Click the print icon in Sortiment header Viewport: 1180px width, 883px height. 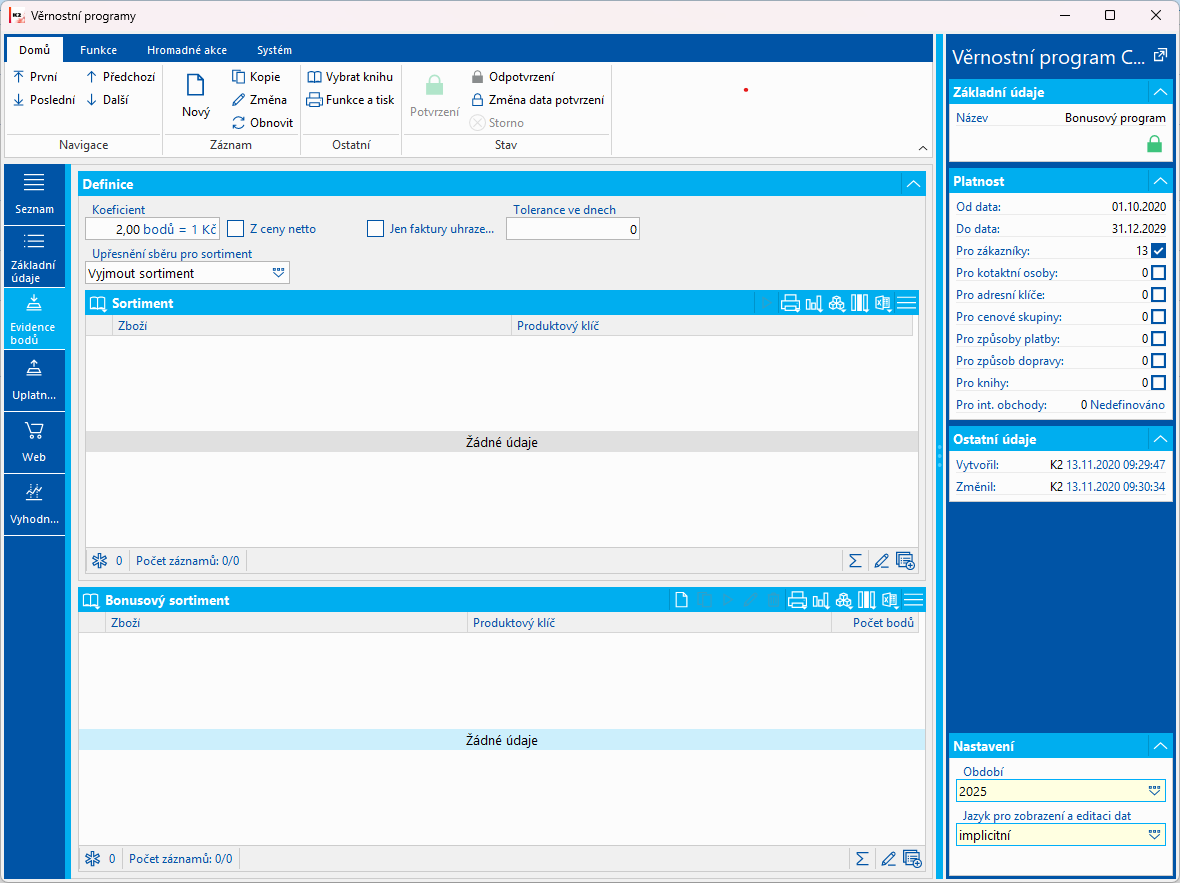coord(789,303)
